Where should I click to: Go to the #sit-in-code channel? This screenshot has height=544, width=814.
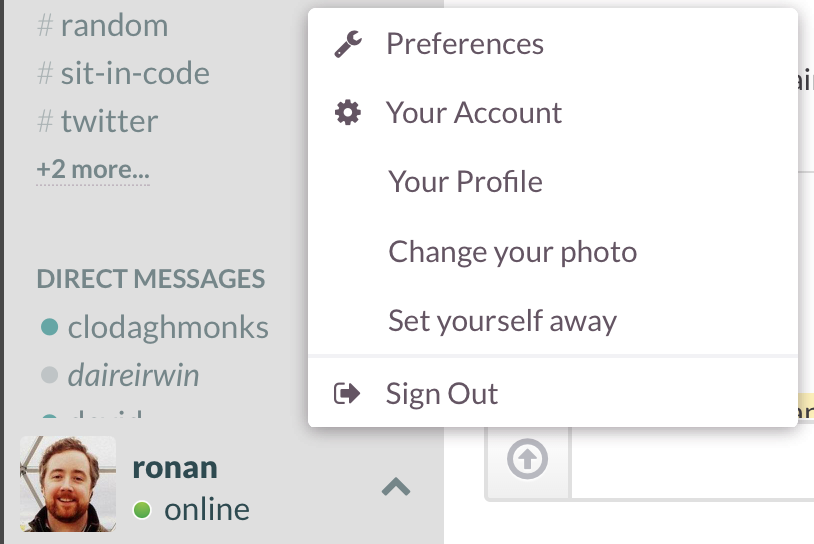pyautogui.click(x=134, y=73)
